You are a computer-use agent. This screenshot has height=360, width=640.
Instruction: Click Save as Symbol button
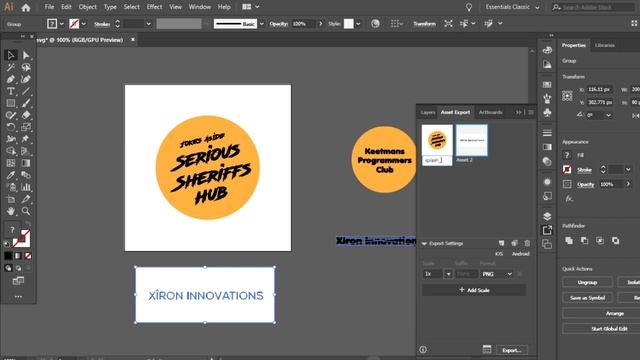click(587, 298)
